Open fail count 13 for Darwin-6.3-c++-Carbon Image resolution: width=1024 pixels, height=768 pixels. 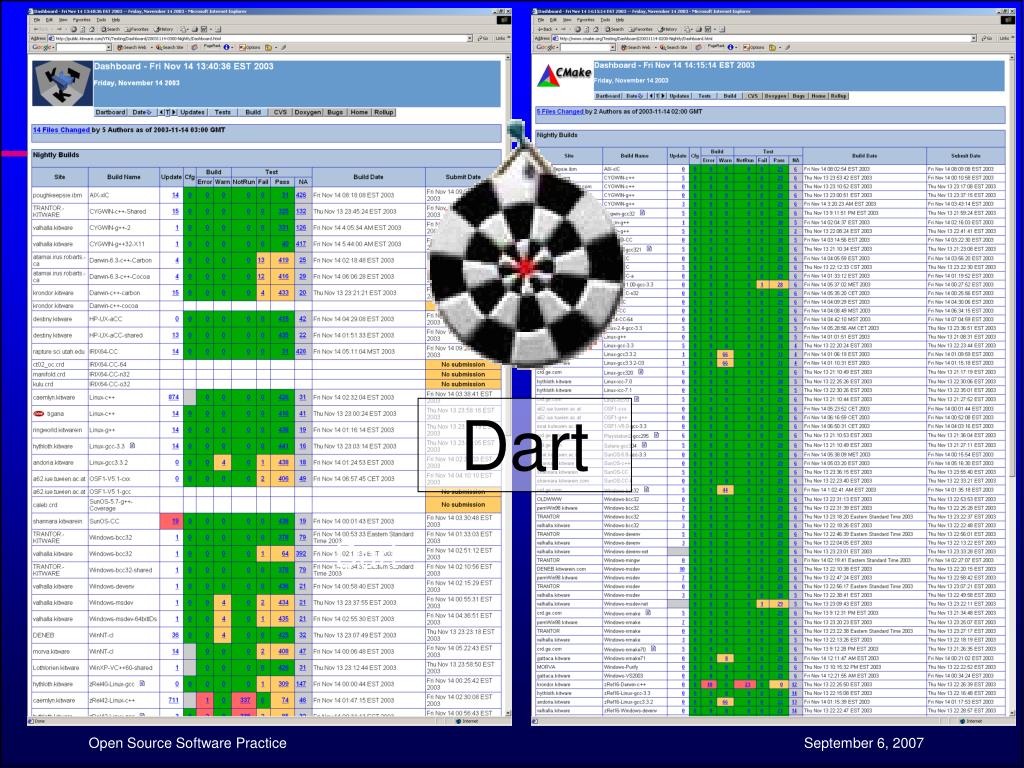click(x=261, y=260)
